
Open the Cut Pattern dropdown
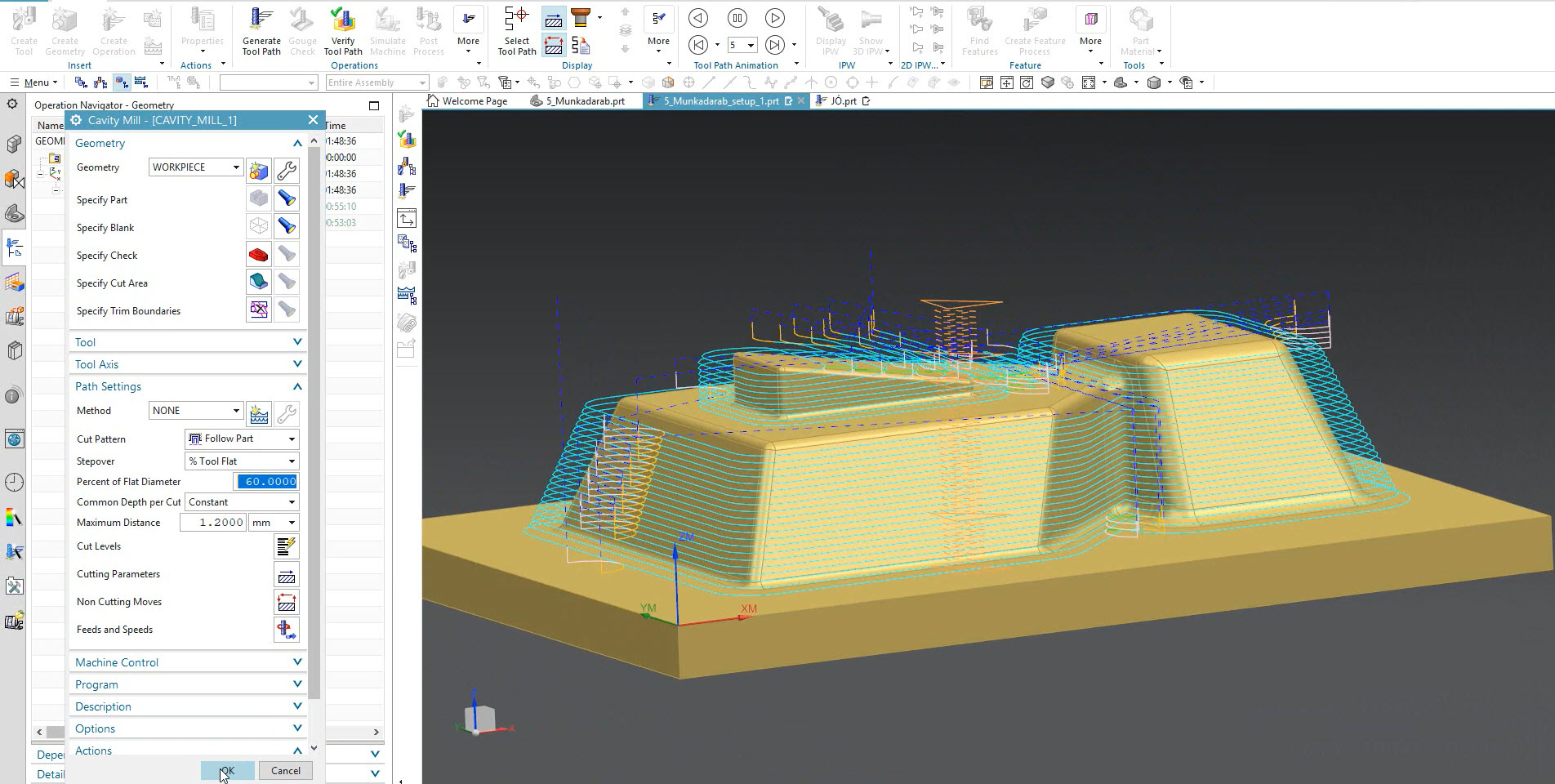(242, 439)
